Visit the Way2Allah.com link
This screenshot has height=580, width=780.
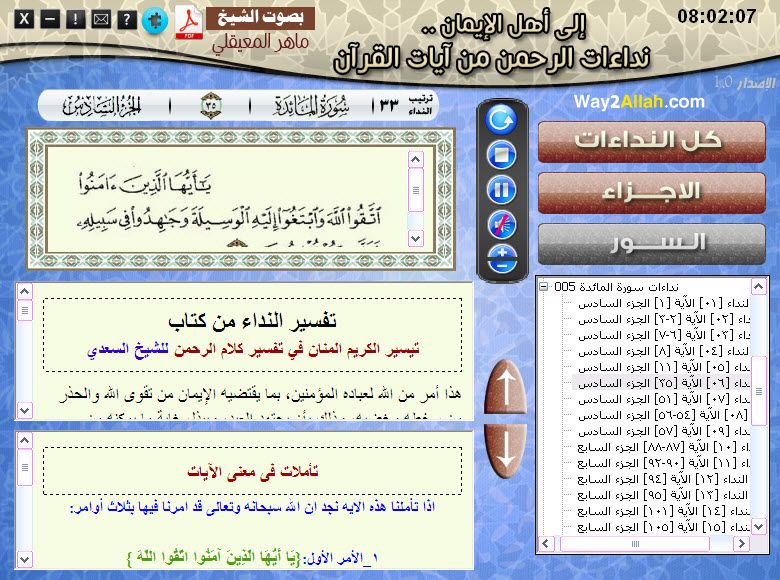[x=639, y=101]
